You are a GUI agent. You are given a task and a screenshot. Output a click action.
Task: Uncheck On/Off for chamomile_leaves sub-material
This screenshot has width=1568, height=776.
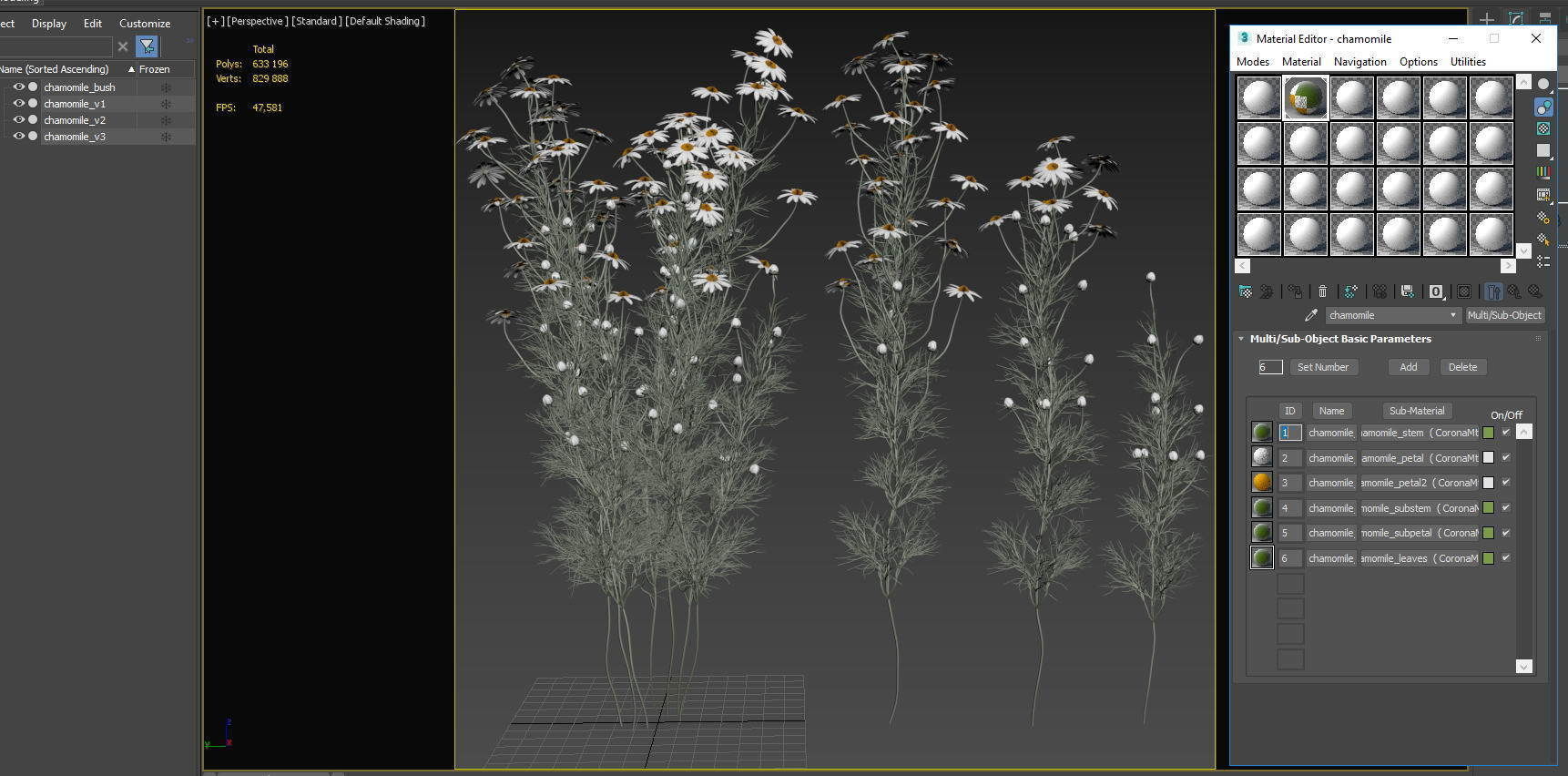[x=1505, y=557]
